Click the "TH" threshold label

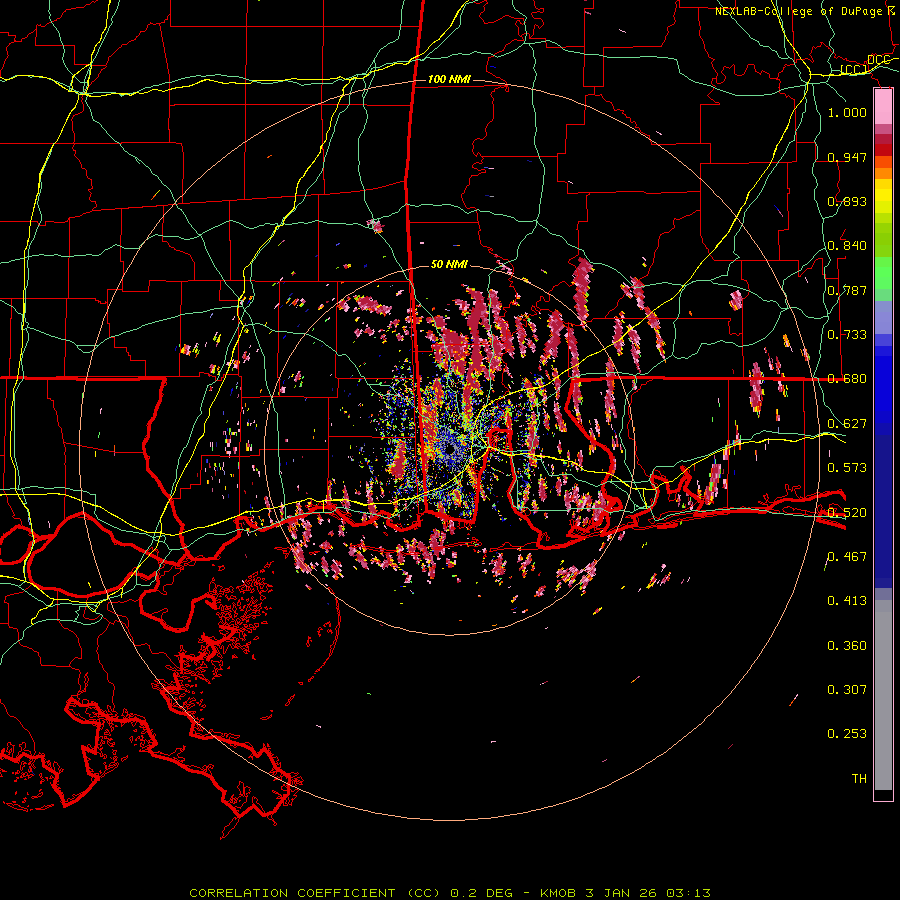(x=859, y=779)
